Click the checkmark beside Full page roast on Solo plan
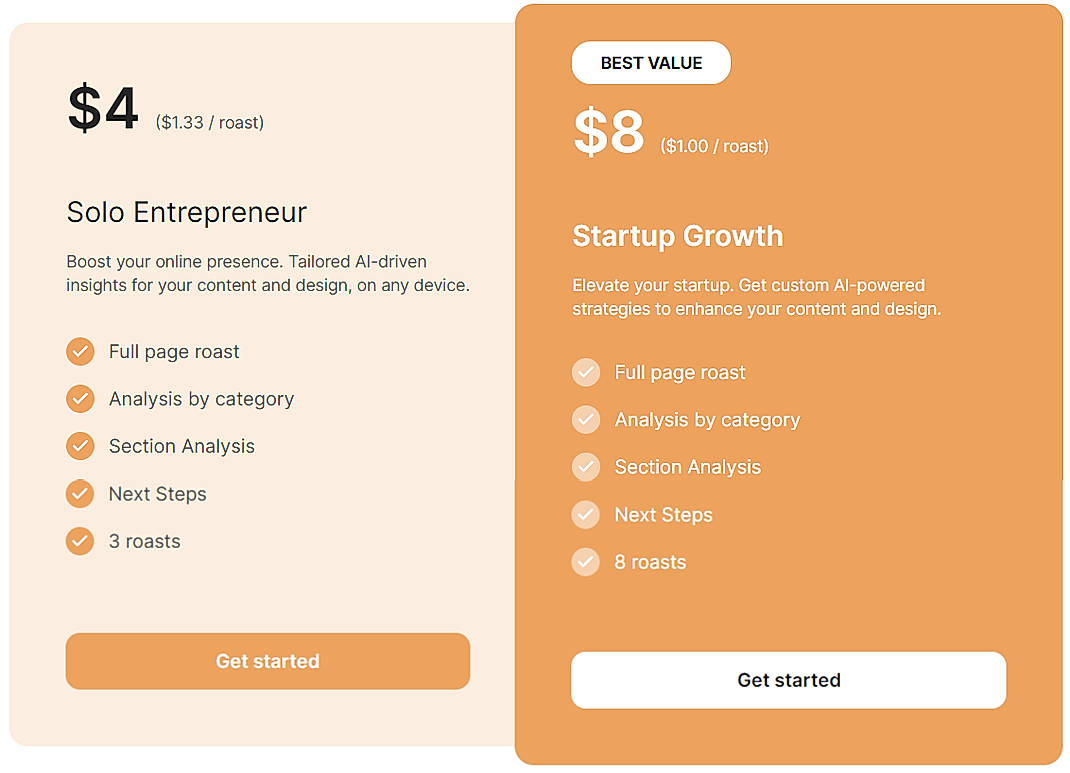 coord(80,351)
